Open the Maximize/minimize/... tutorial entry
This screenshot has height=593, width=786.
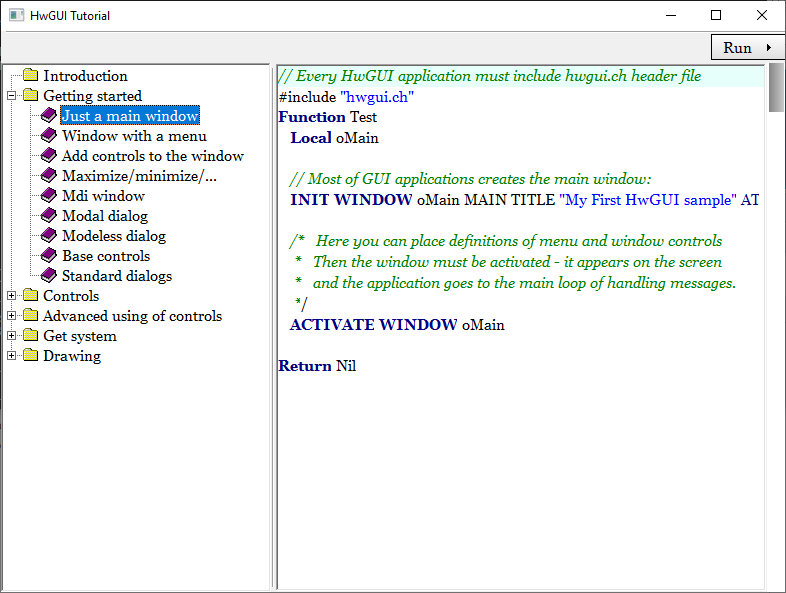click(x=139, y=176)
